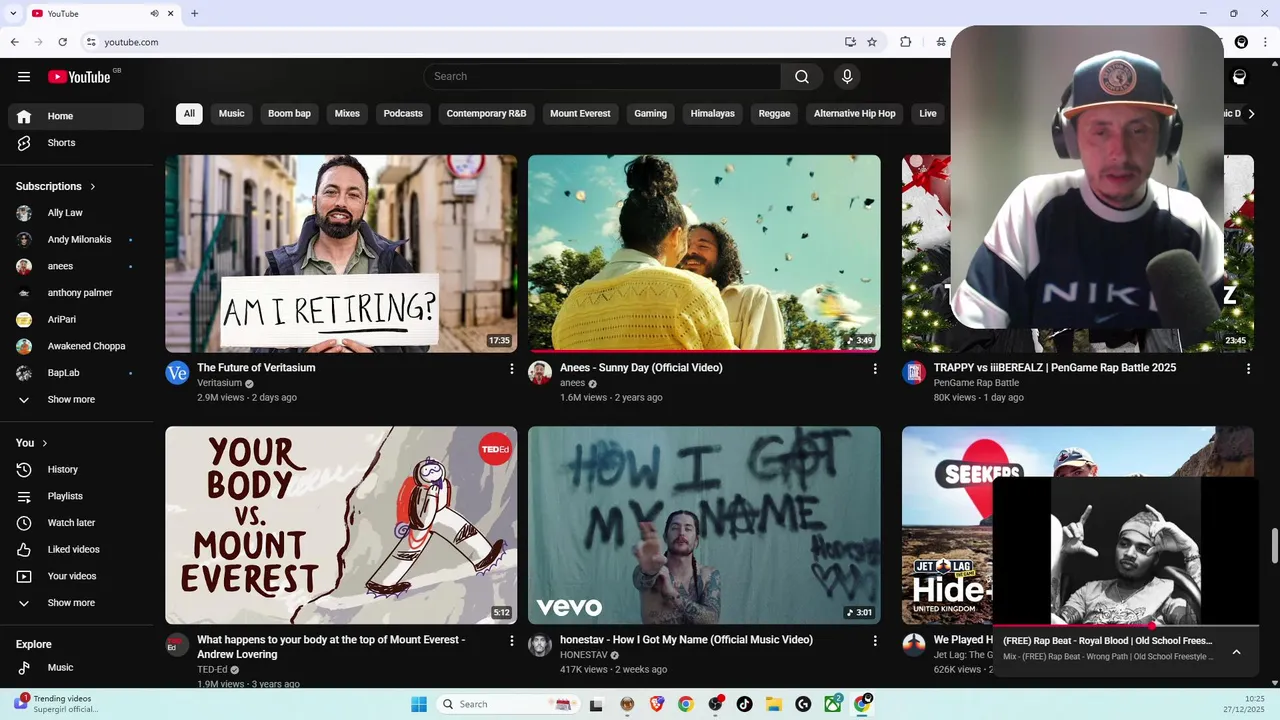Open Windows Start menu

(419, 704)
